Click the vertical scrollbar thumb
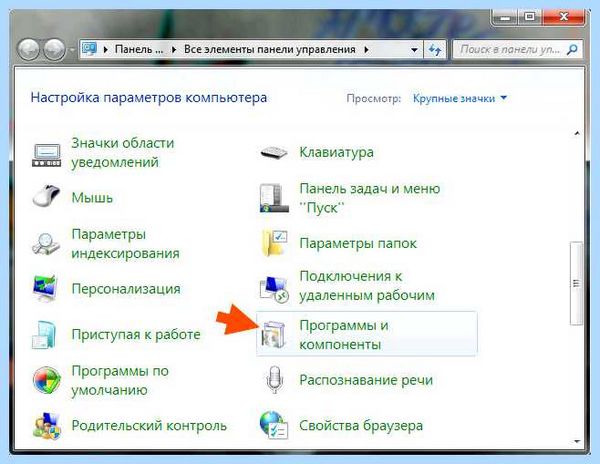The height and width of the screenshot is (464, 600). [576, 283]
